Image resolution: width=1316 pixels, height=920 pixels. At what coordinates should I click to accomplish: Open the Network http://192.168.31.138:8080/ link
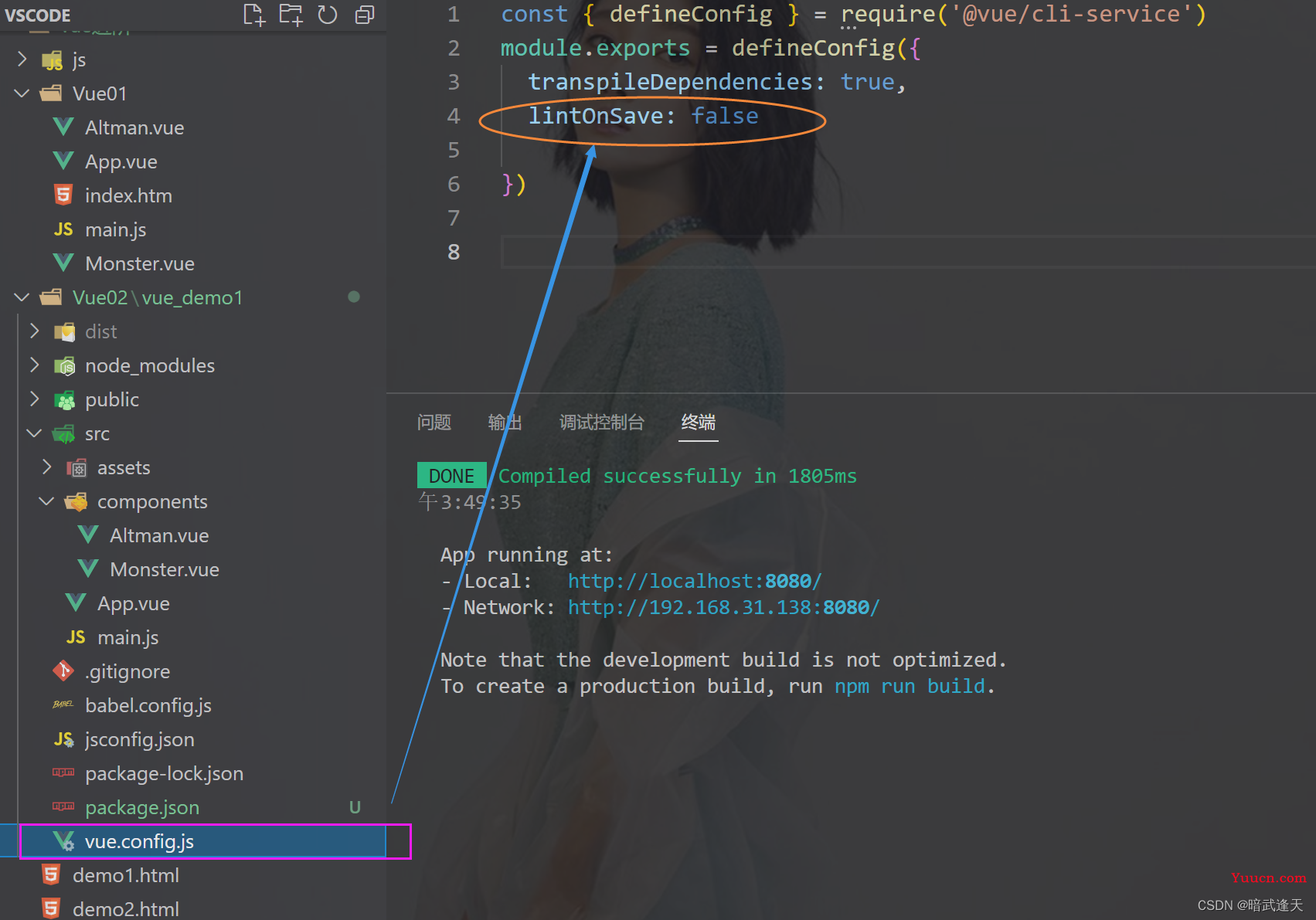click(723, 607)
